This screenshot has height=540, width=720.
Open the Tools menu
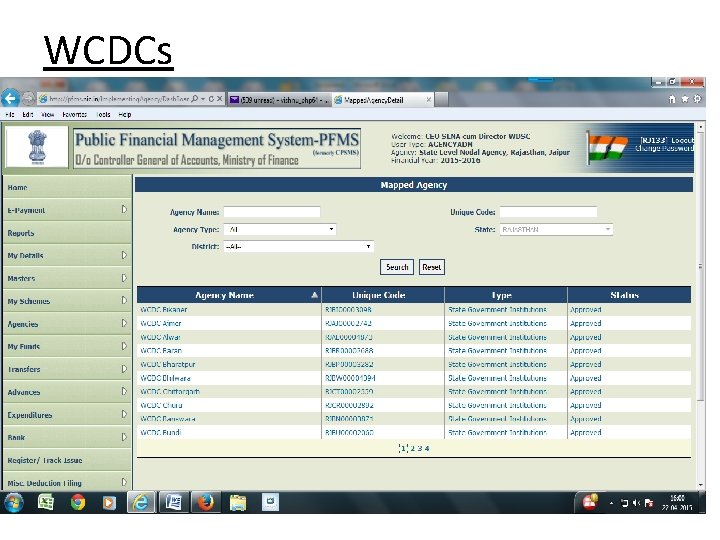pyautogui.click(x=103, y=114)
